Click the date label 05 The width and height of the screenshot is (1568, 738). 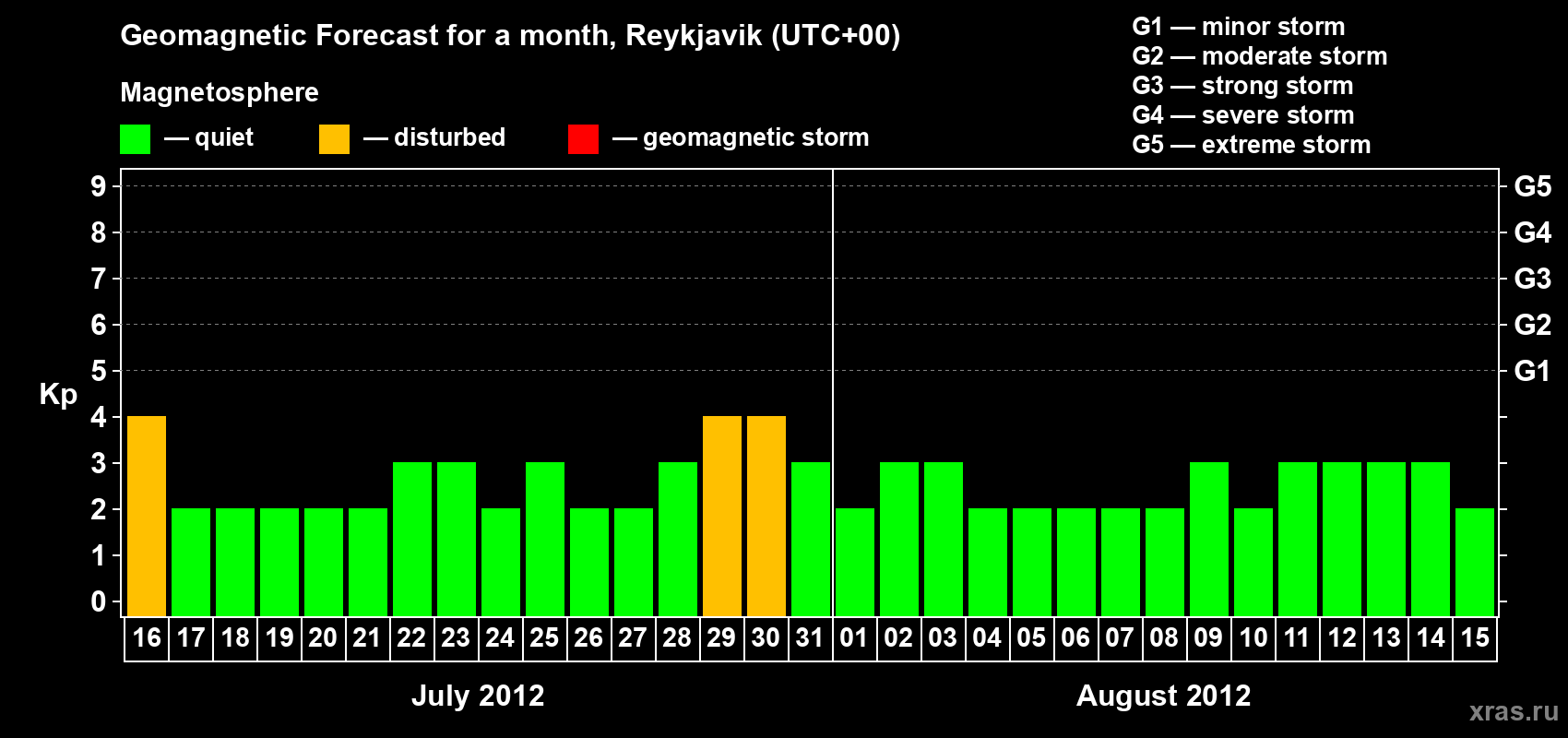coord(1031,637)
